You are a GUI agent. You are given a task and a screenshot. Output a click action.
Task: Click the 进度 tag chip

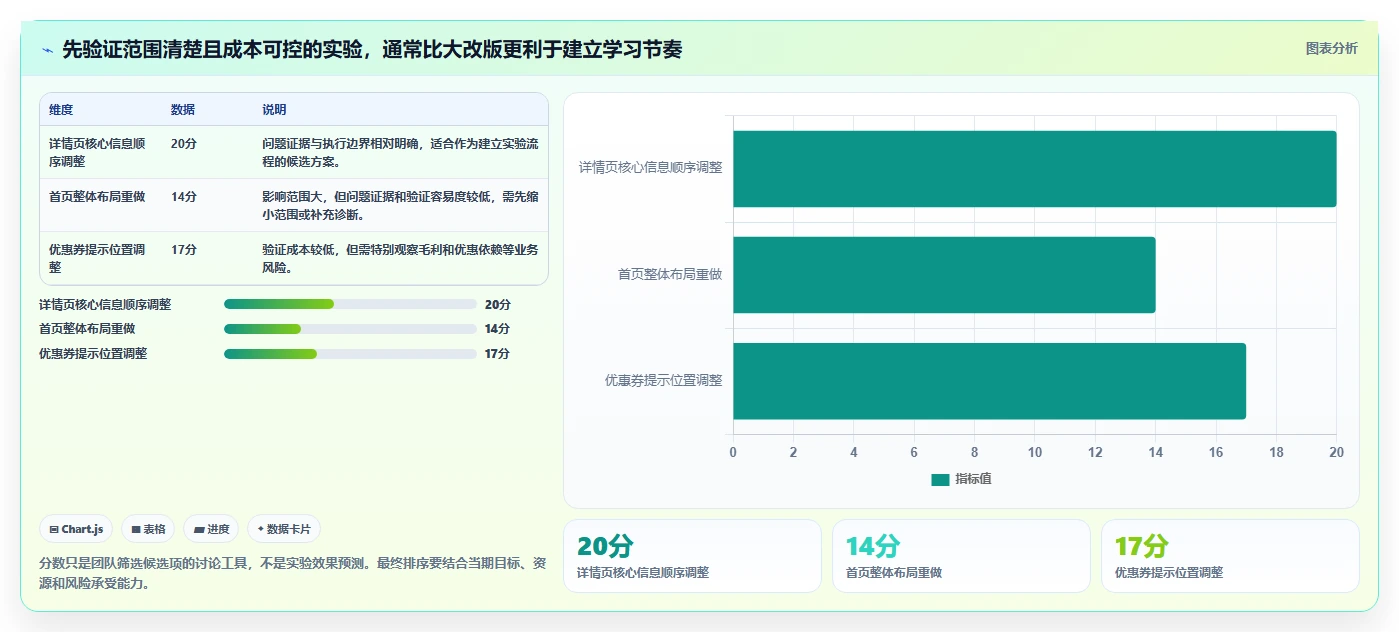(x=211, y=529)
